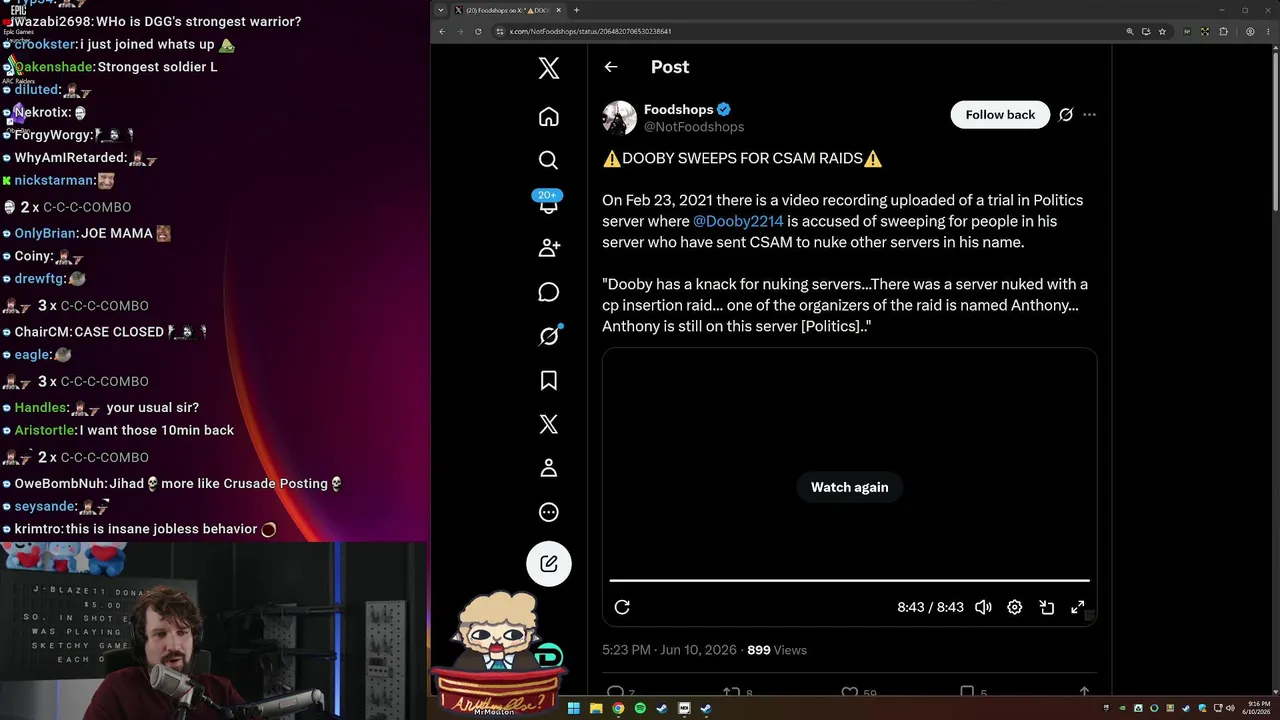
Task: Click the round compose post button
Action: [549, 563]
